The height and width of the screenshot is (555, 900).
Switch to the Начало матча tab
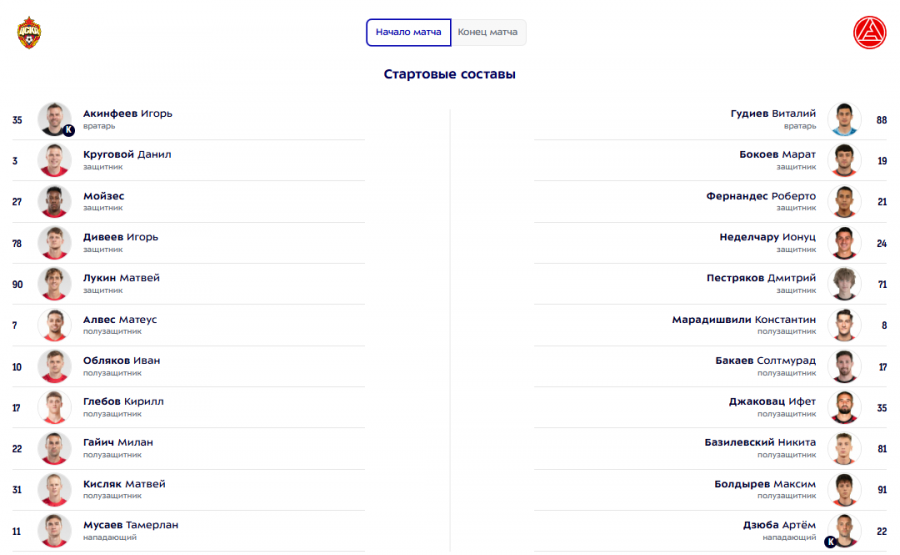click(408, 32)
